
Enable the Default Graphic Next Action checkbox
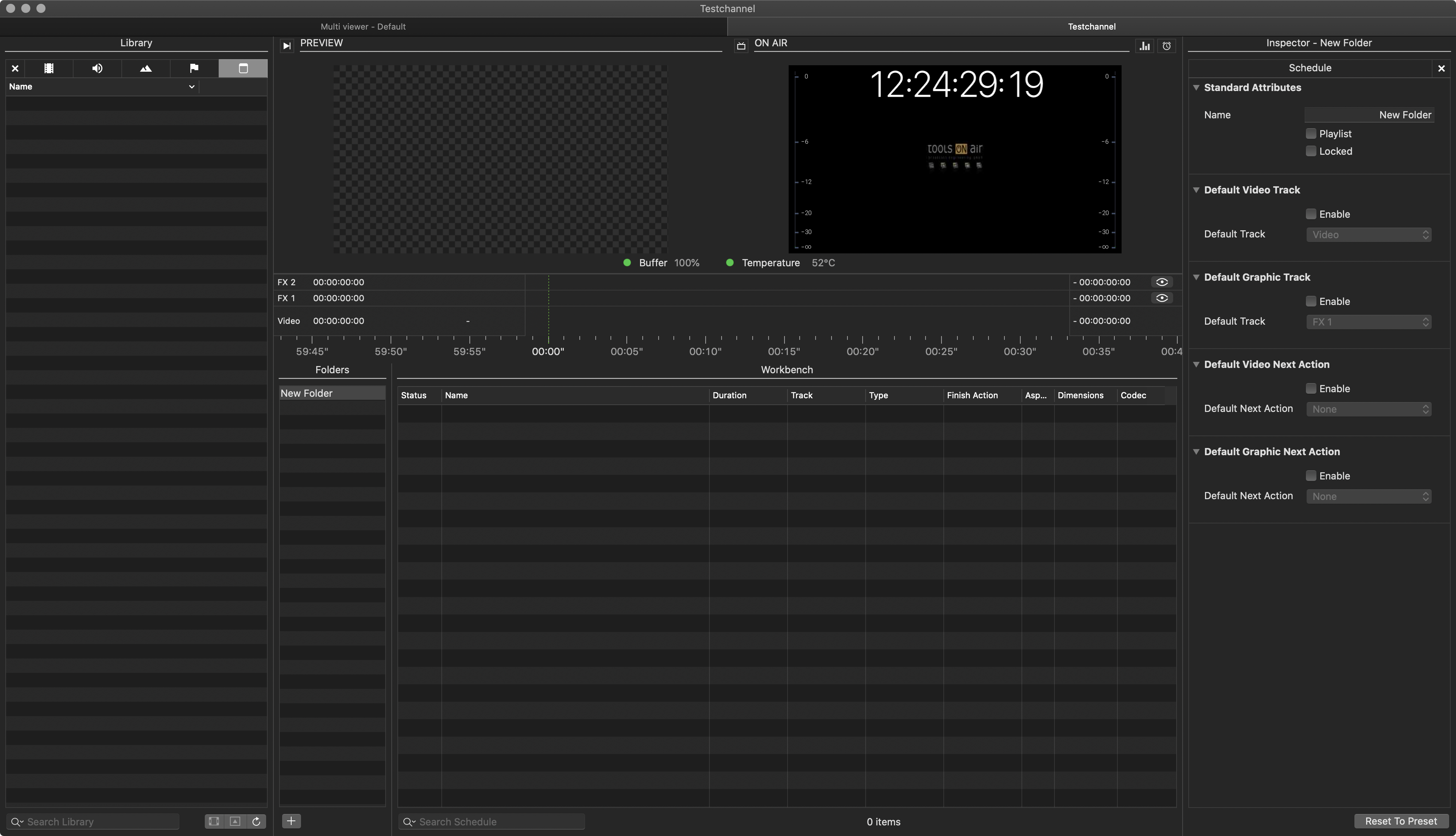point(1311,475)
